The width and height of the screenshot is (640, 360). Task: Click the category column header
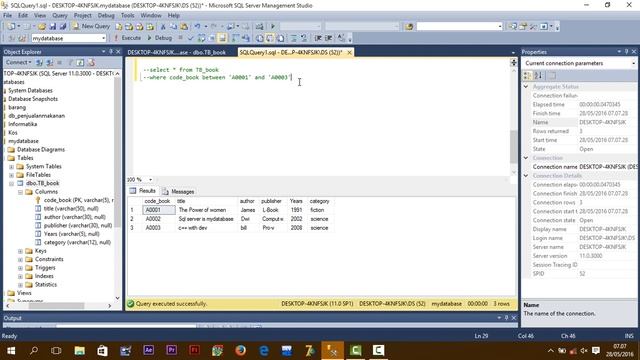(x=319, y=201)
